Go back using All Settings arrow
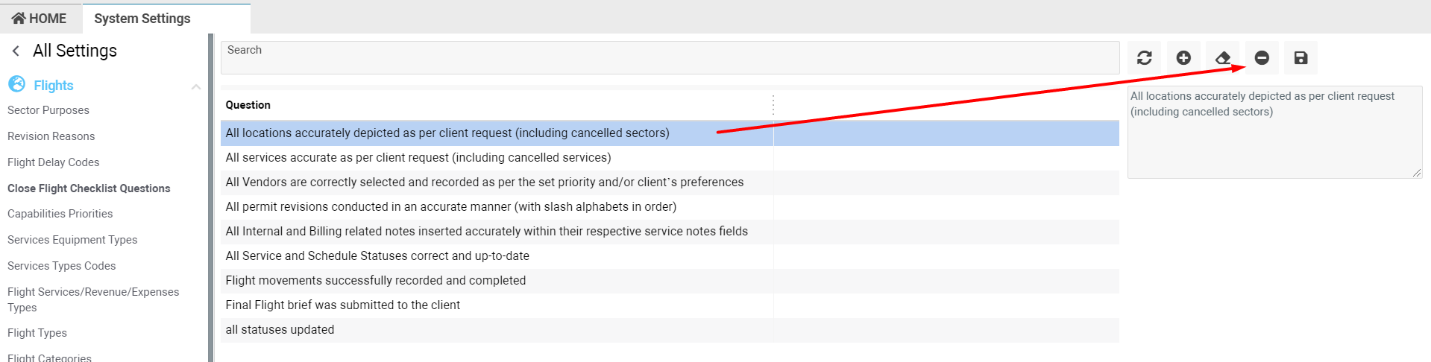 [x=16, y=51]
